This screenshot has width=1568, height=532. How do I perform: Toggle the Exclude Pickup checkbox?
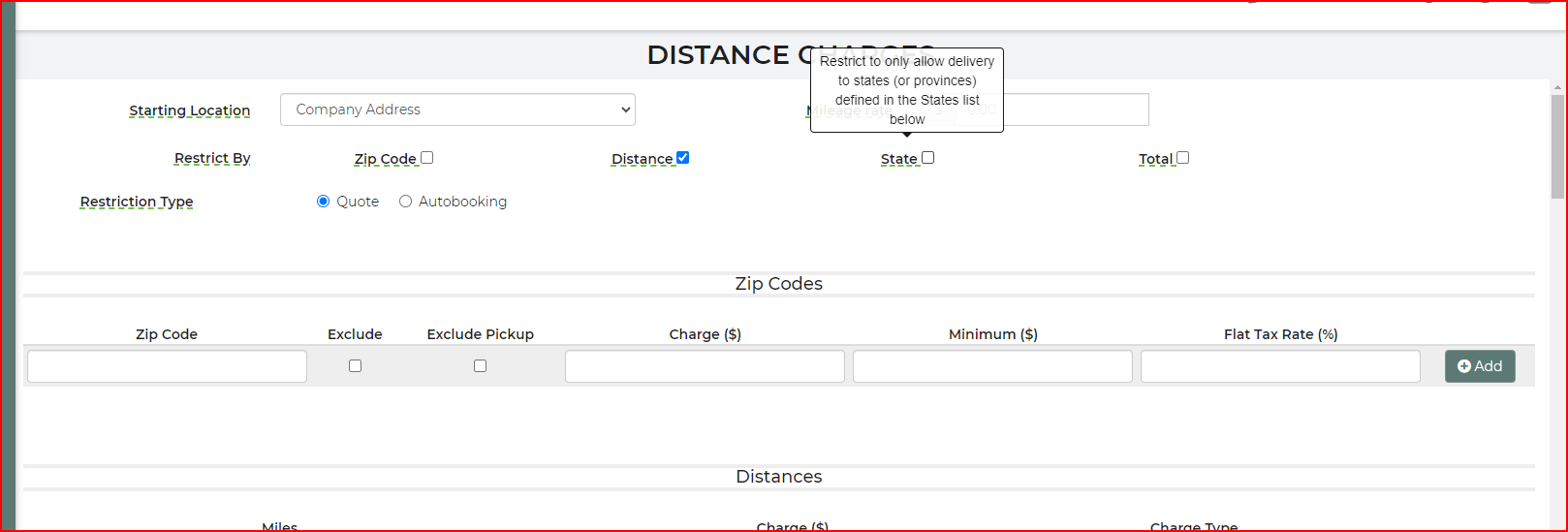(x=481, y=366)
